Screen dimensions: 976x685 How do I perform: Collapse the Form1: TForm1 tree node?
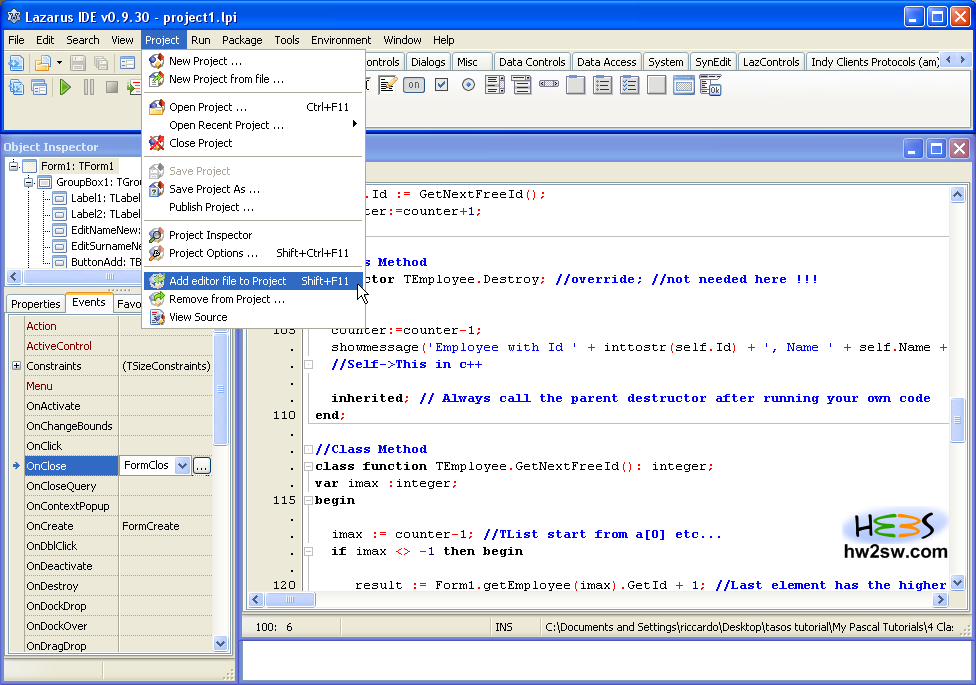pos(13,166)
